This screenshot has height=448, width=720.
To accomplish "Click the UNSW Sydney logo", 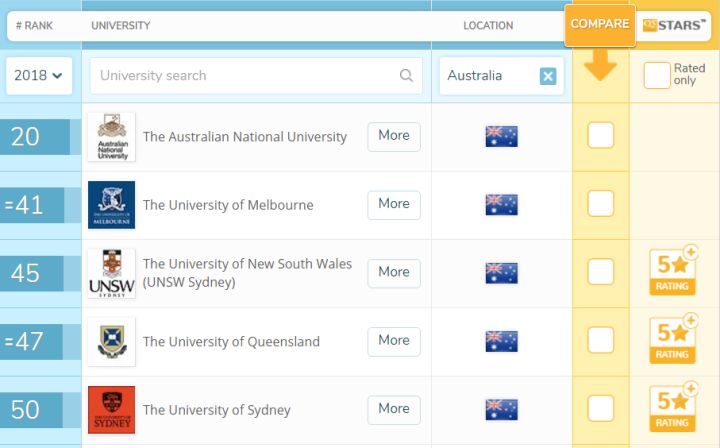I will (x=112, y=273).
